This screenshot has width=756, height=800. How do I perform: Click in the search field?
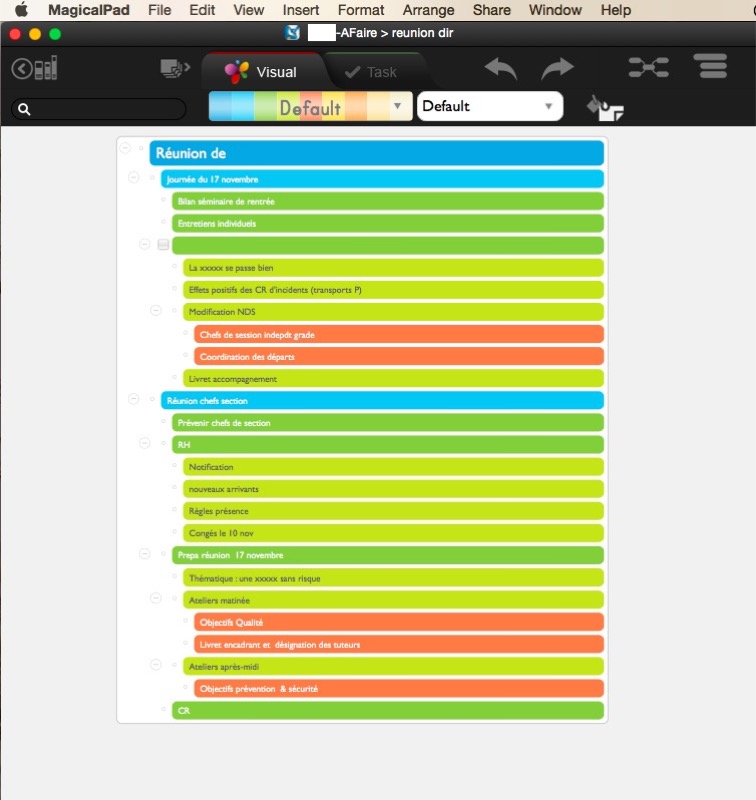[100, 109]
